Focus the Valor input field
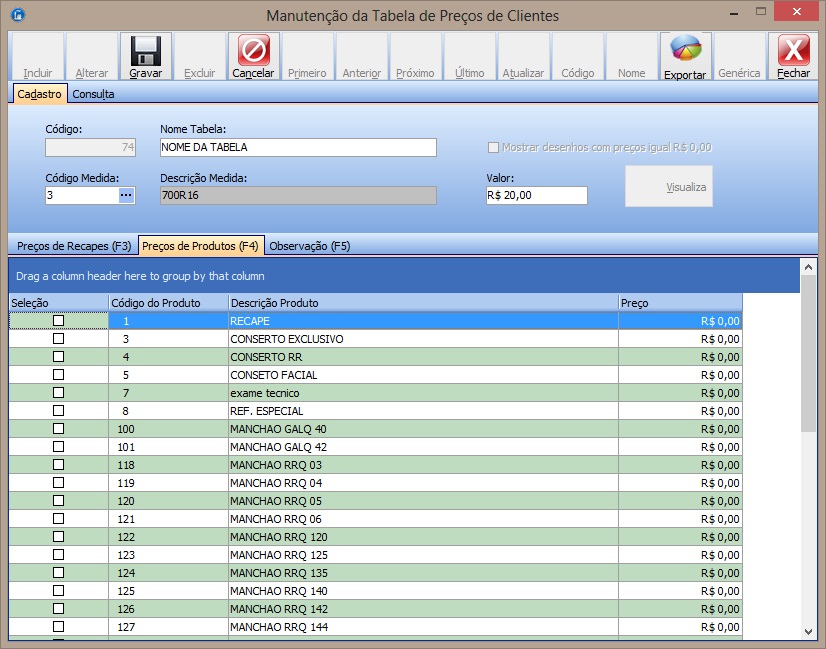This screenshot has height=649, width=826. point(535,195)
